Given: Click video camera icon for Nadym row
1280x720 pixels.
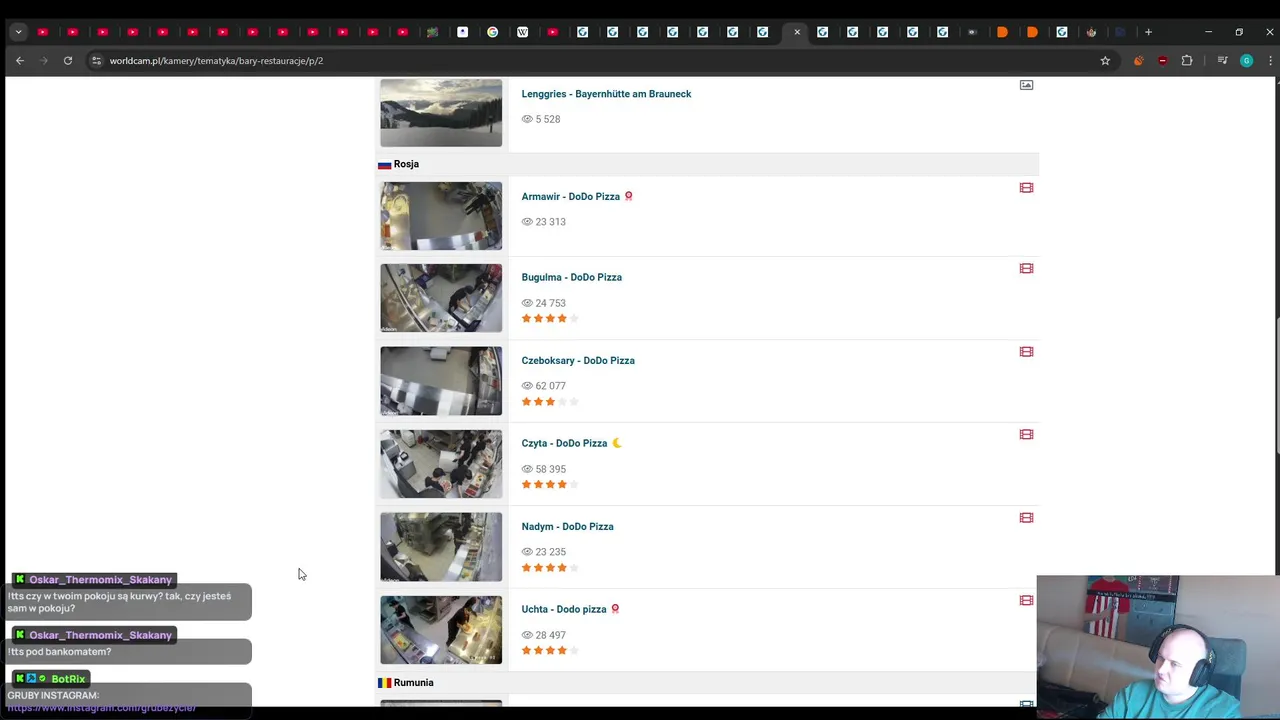Looking at the screenshot, I should point(1026,518).
